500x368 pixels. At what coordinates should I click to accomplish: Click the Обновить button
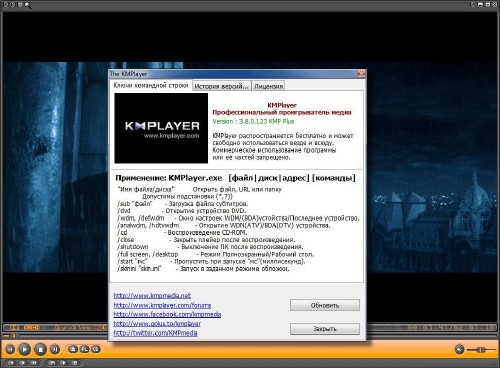pos(325,305)
